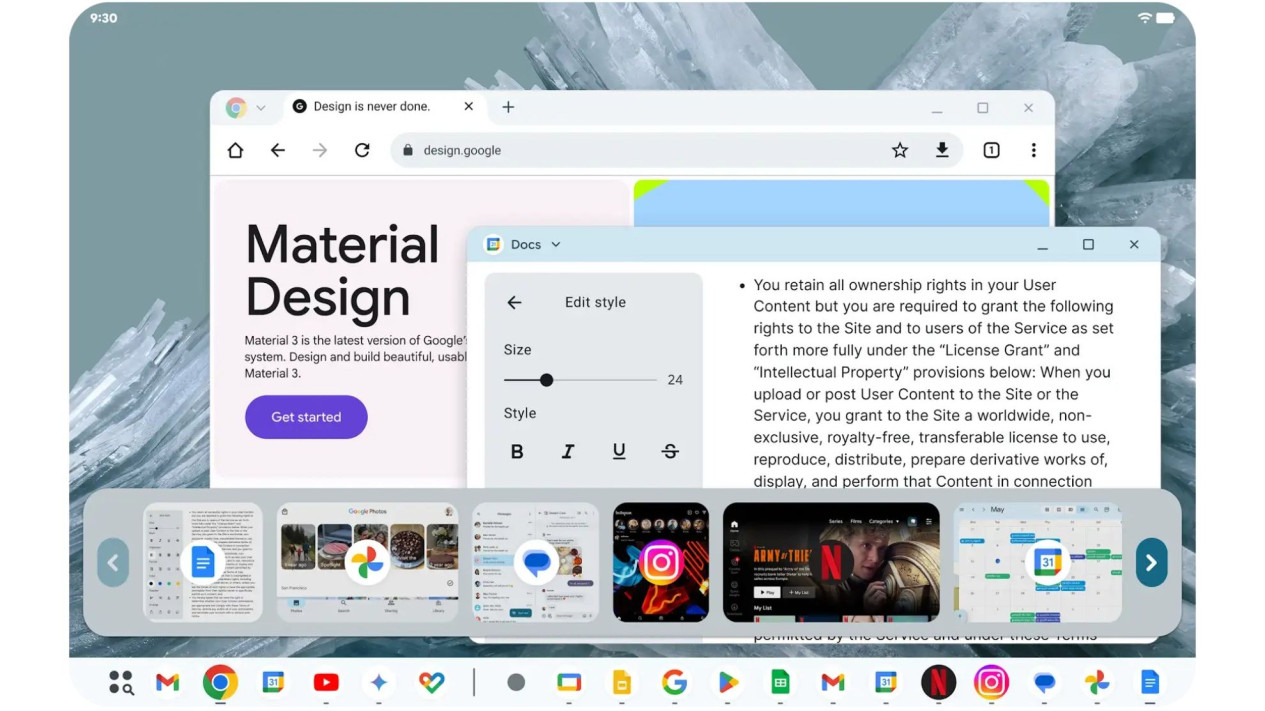
Task: Switch to the Netflix recent app thumbnail
Action: [831, 562]
